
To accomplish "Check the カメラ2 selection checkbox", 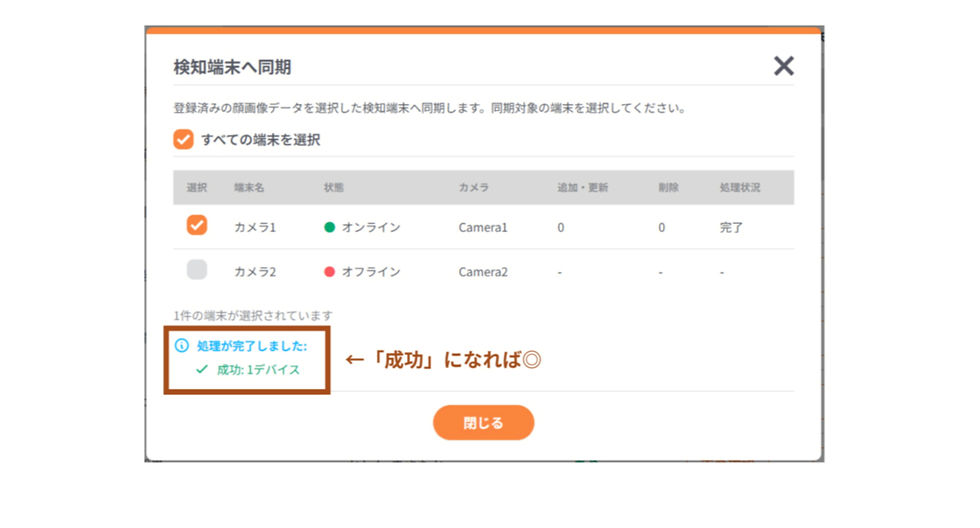I will [x=197, y=270].
